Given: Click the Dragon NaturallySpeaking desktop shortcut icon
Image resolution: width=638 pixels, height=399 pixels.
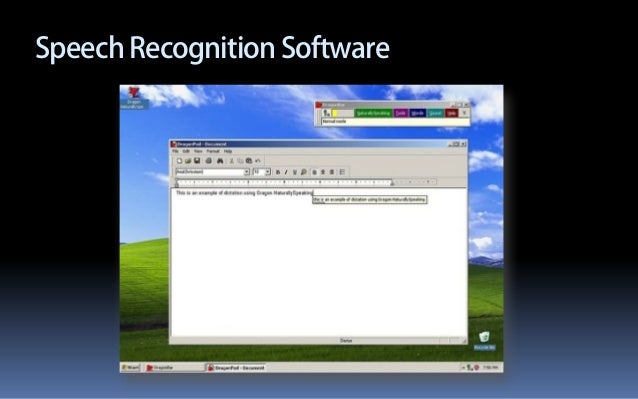Looking at the screenshot, I should tap(134, 98).
